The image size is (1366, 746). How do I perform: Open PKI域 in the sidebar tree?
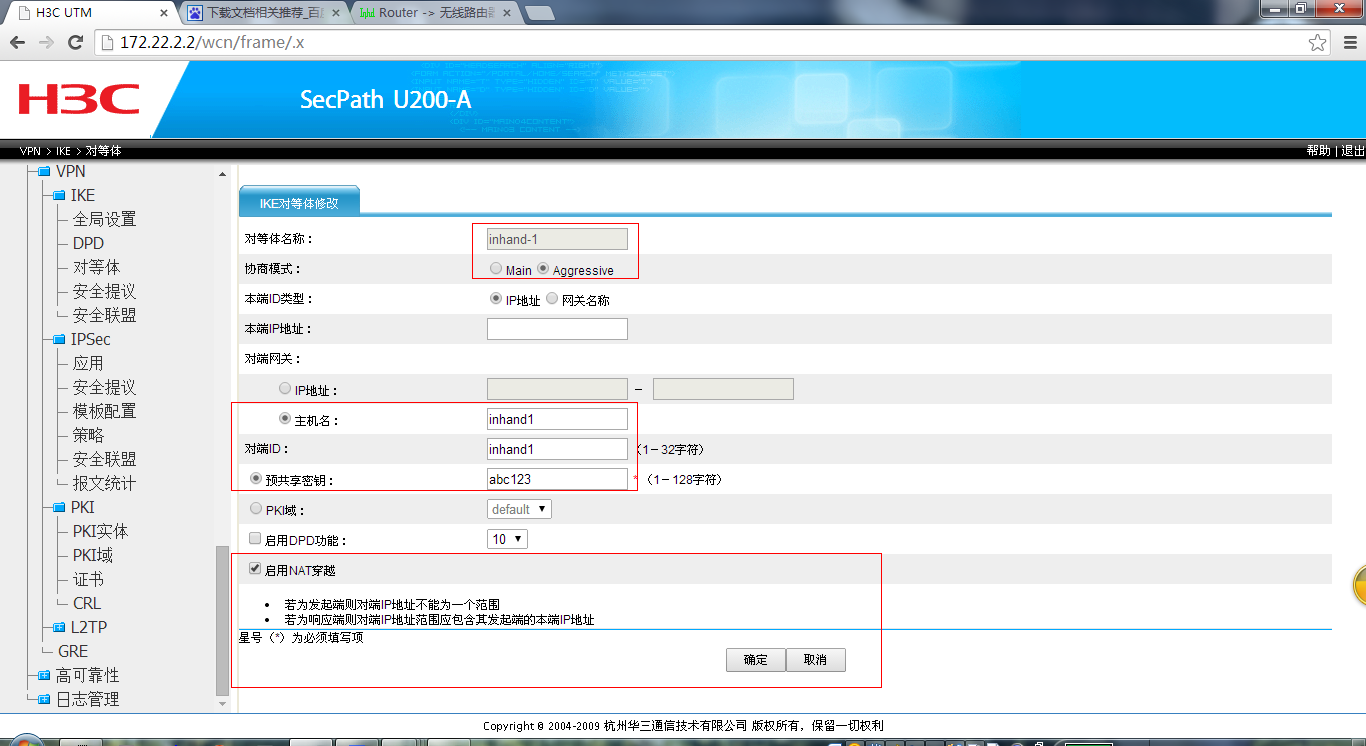click(92, 555)
